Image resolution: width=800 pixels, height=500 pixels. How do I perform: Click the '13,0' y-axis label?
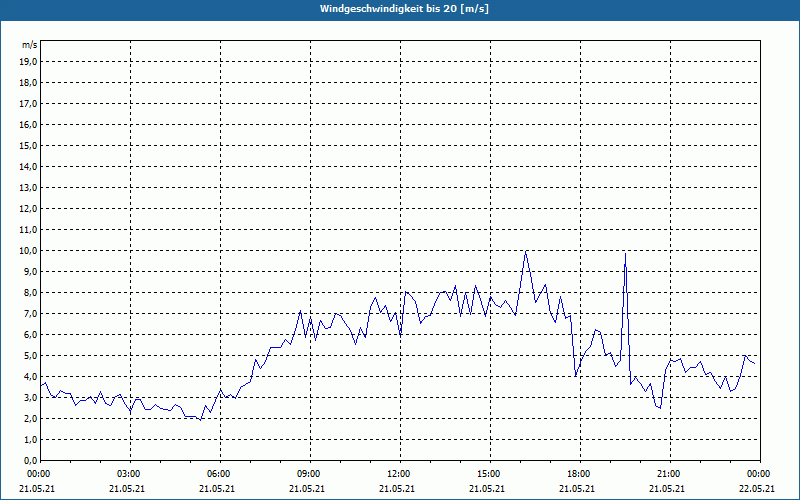tap(29, 188)
